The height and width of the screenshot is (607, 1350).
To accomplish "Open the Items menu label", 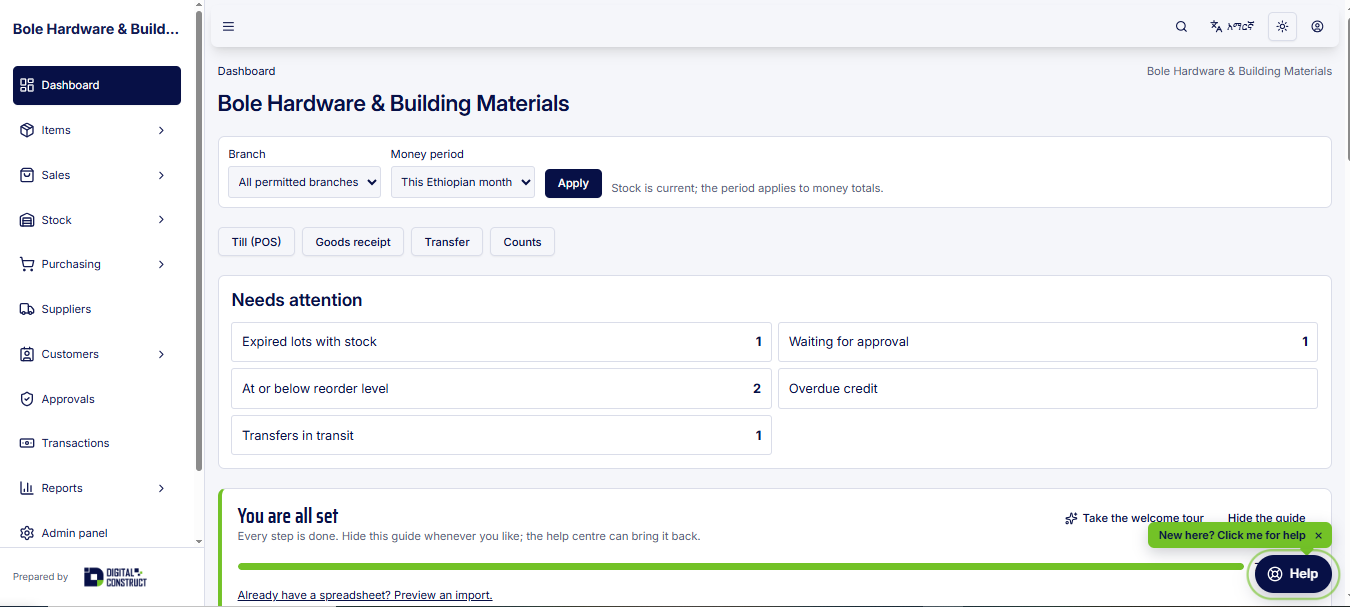I will 56,130.
